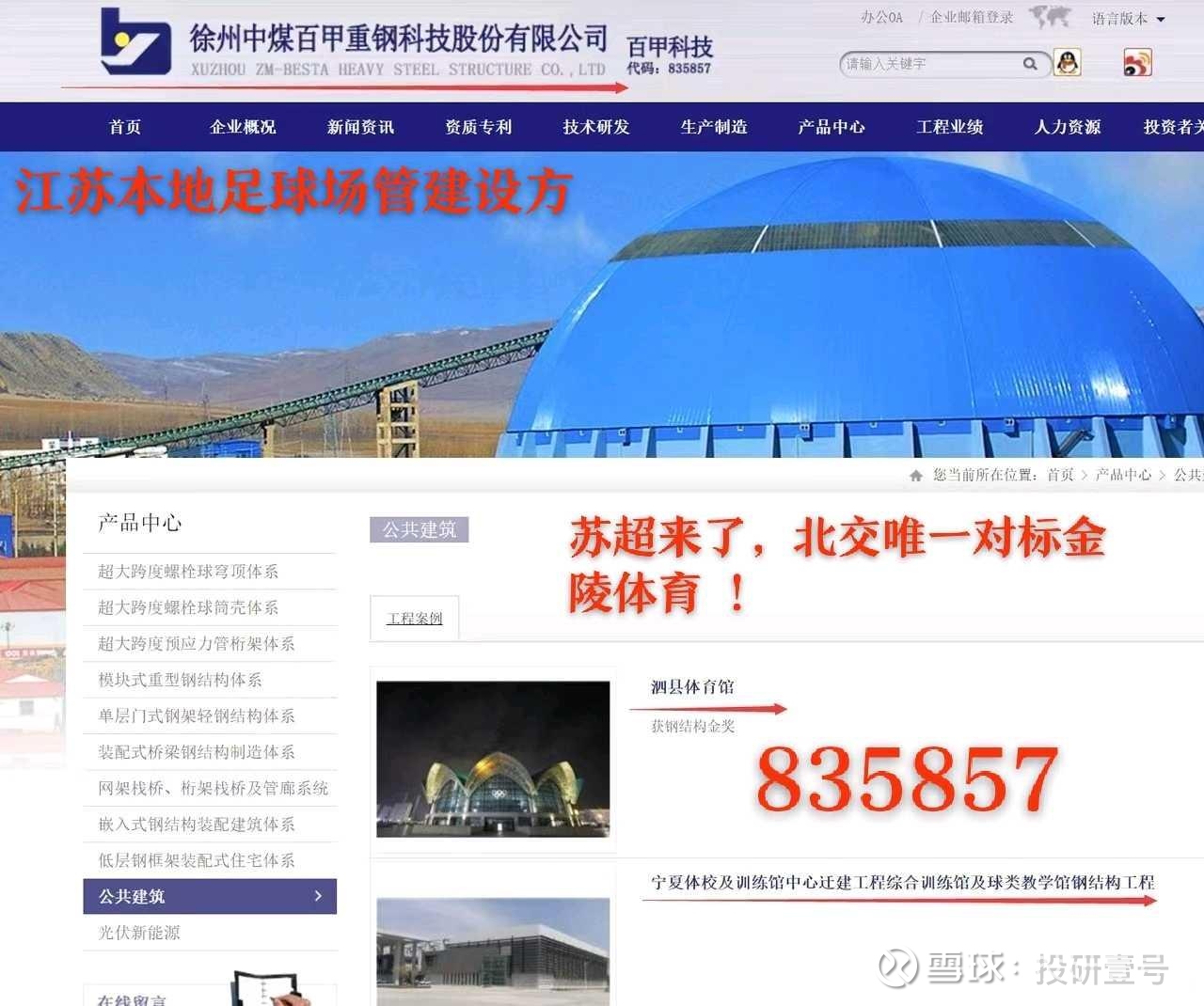Open the 新闻资讯 nav menu

point(360,127)
